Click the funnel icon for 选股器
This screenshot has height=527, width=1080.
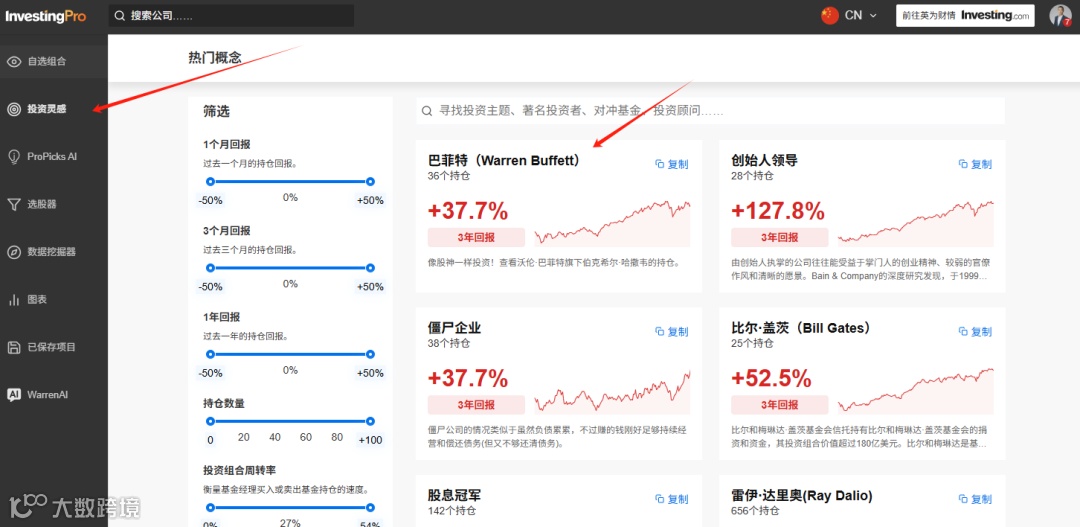14,204
